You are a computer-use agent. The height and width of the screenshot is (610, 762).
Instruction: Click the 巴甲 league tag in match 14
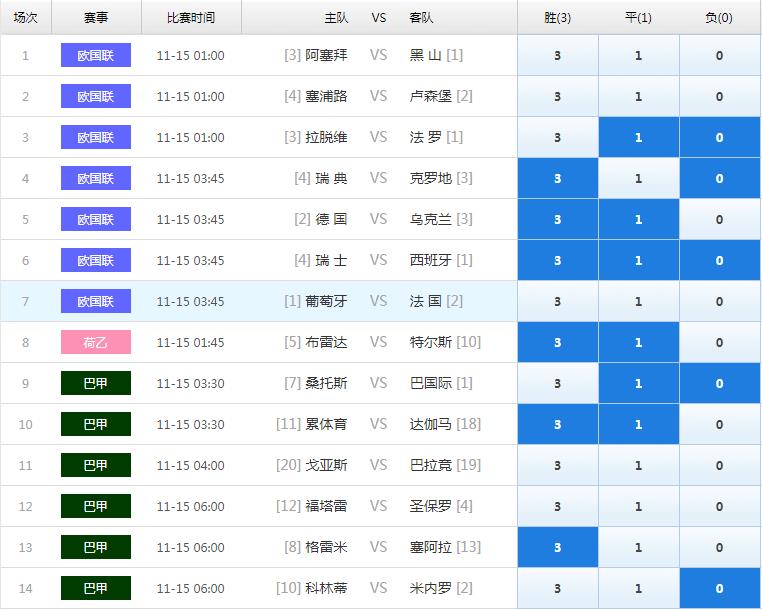pos(96,588)
